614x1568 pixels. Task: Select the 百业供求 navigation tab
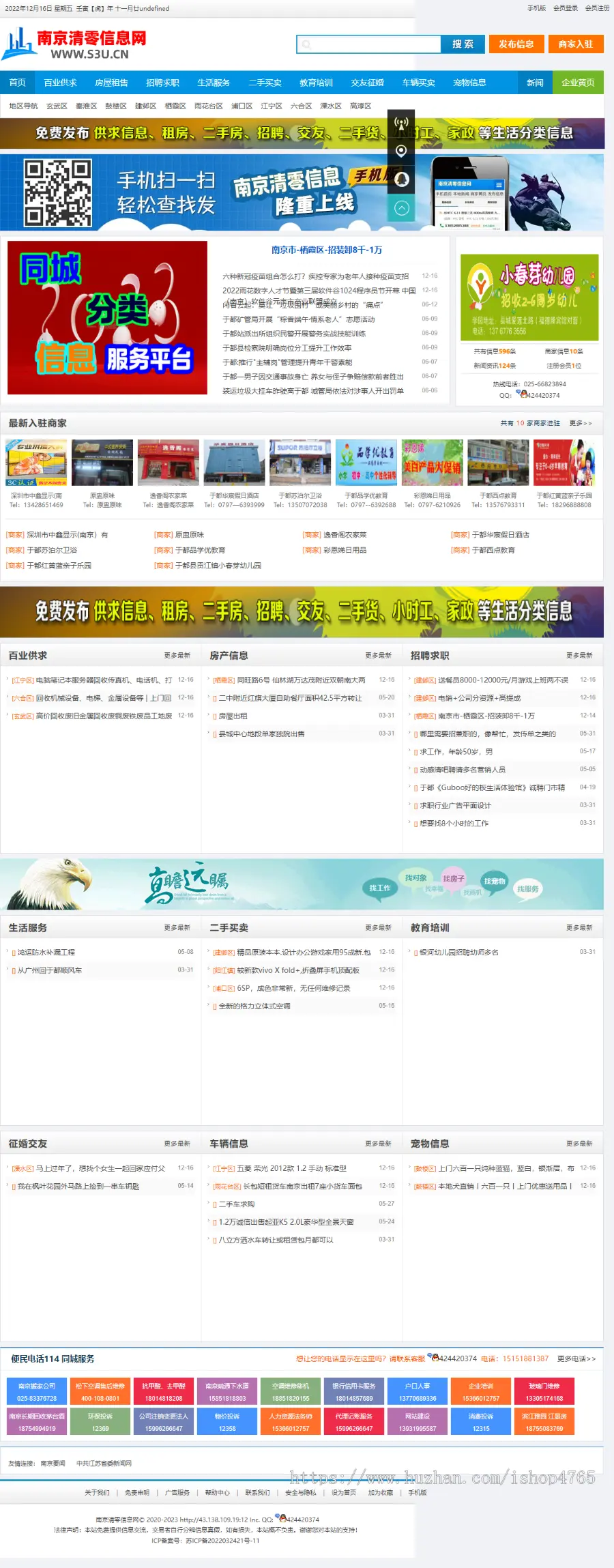(61, 83)
